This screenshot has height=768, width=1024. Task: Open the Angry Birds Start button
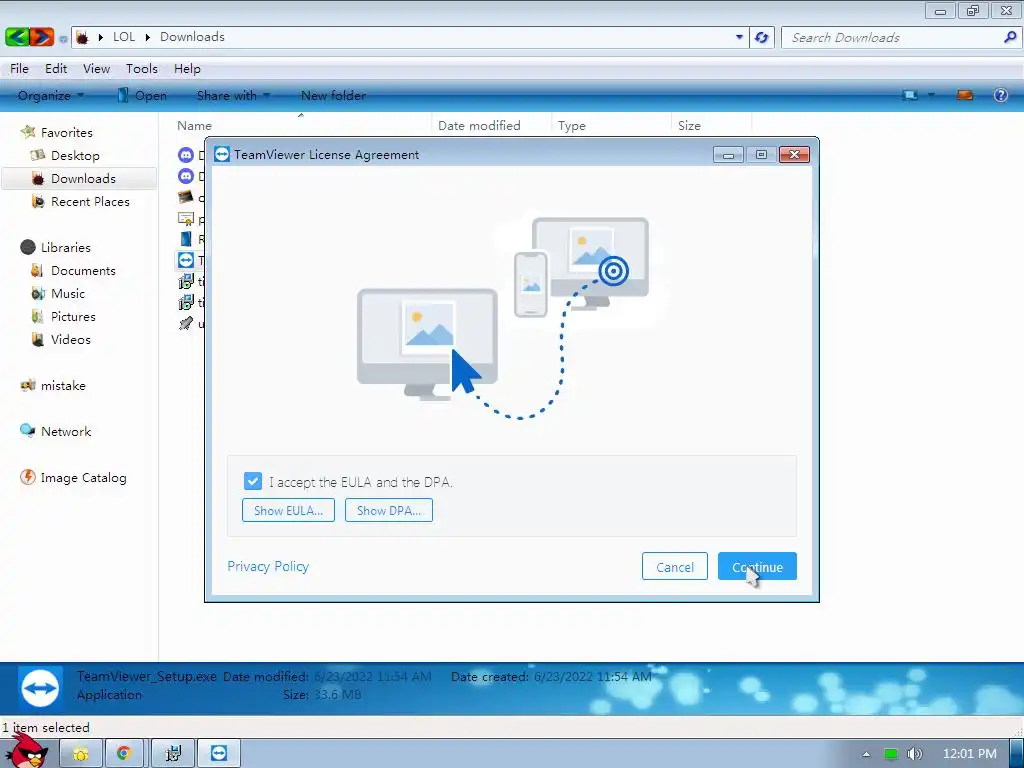pos(27,752)
